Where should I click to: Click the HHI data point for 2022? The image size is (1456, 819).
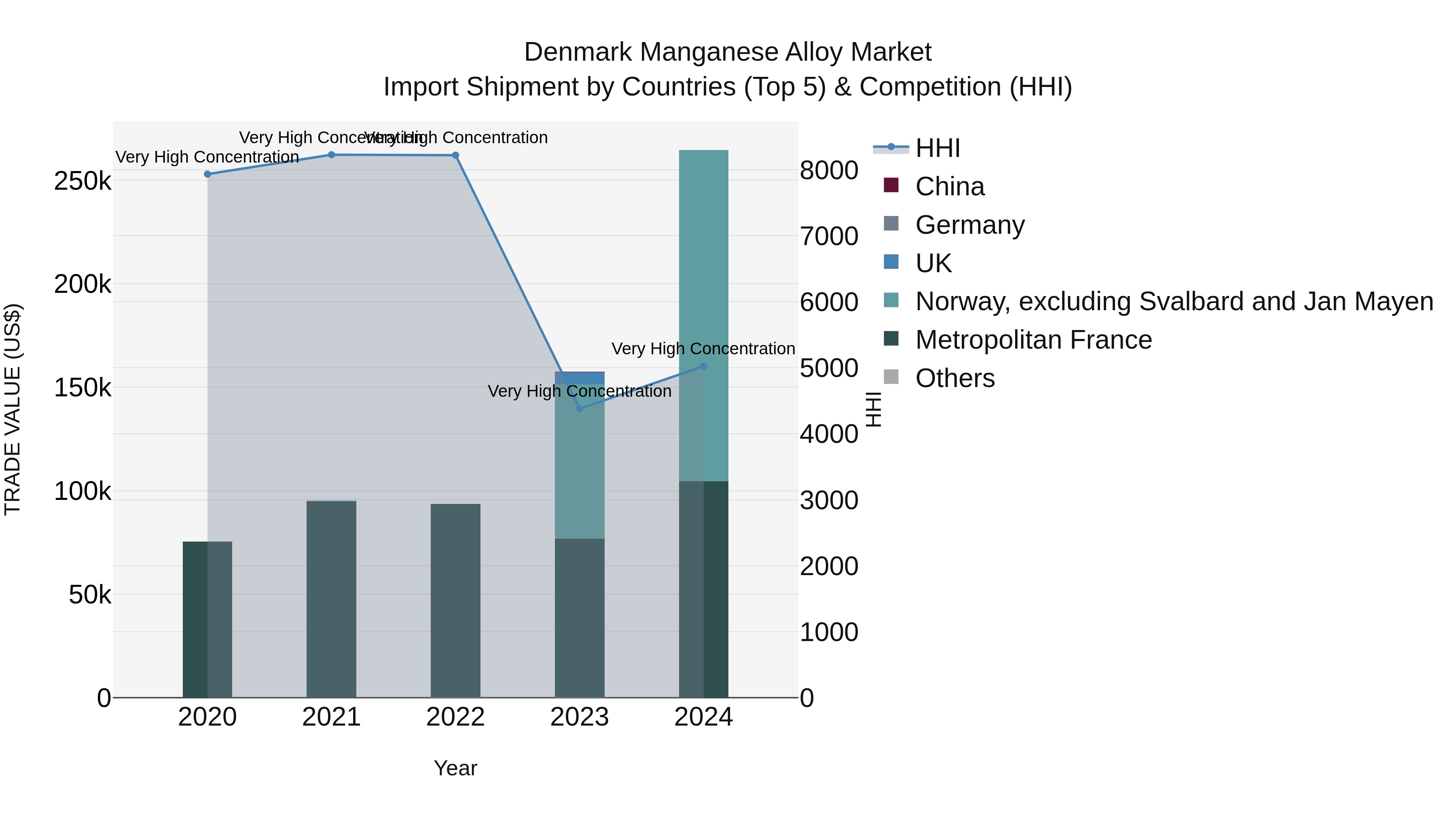455,155
